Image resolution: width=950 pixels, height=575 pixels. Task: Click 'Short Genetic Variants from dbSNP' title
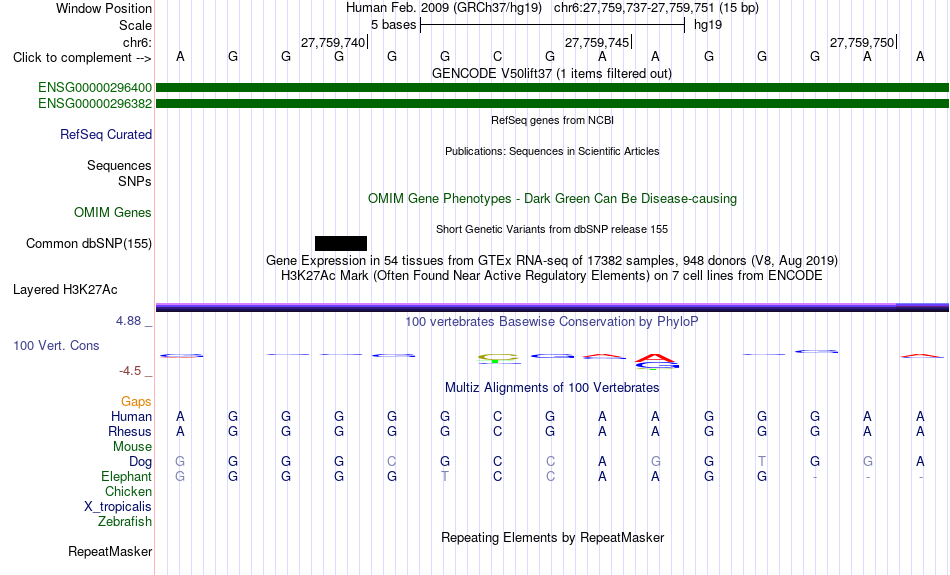(x=552, y=229)
